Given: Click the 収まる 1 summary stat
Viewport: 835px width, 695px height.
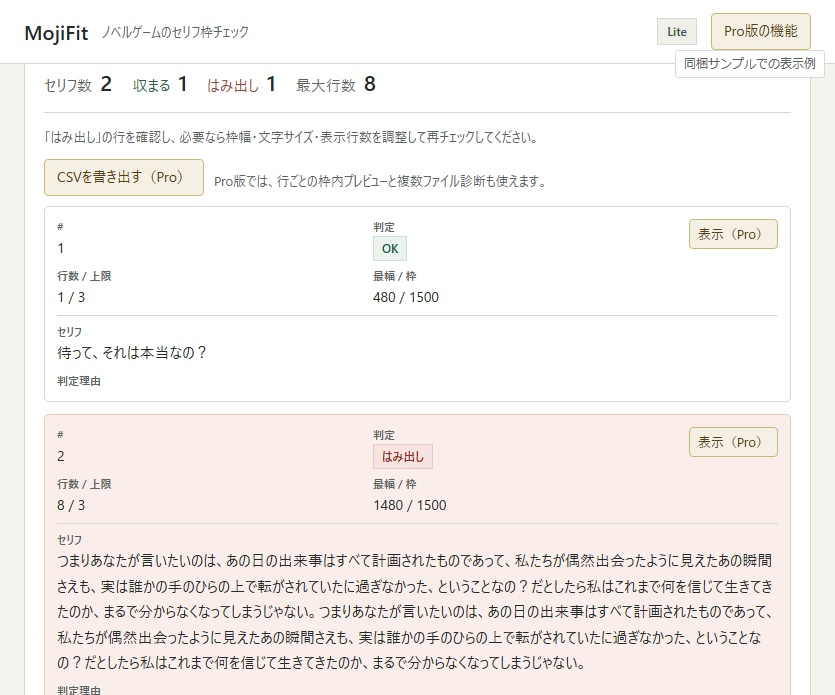Looking at the screenshot, I should pos(160,84).
